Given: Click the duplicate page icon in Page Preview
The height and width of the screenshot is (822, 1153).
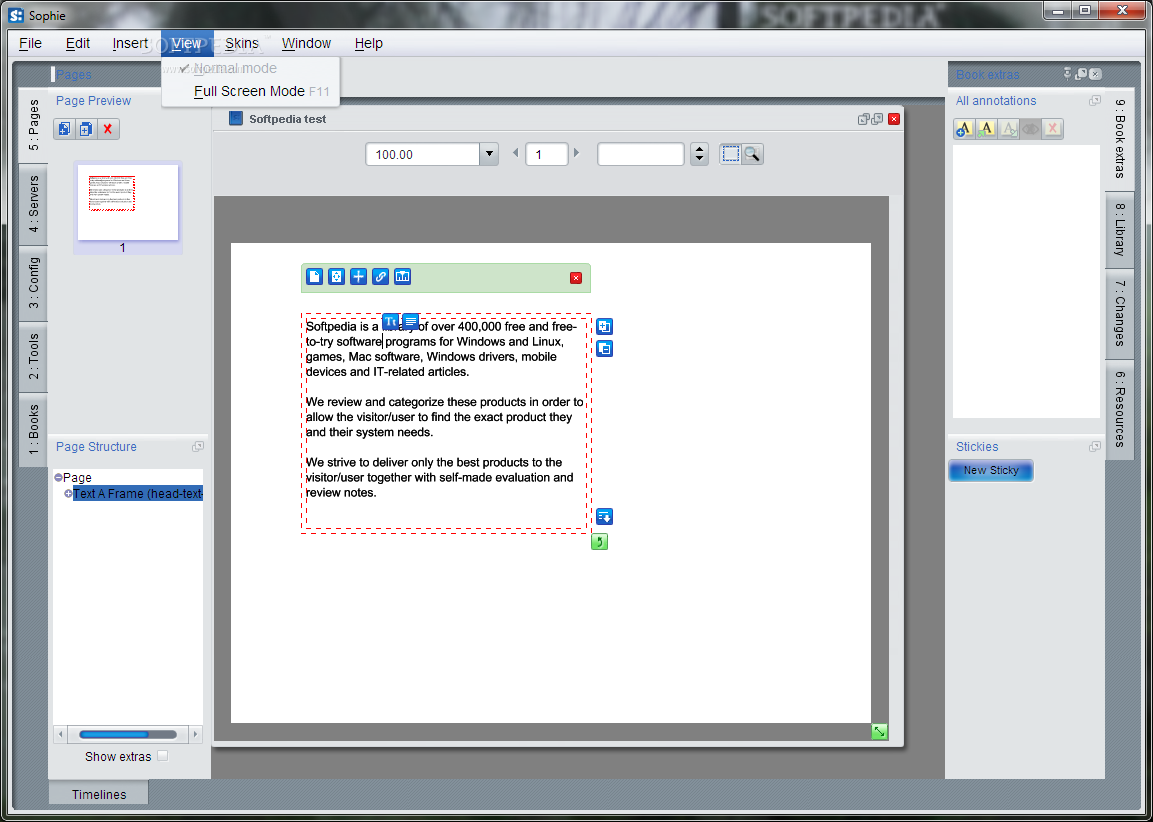Looking at the screenshot, I should 86,129.
